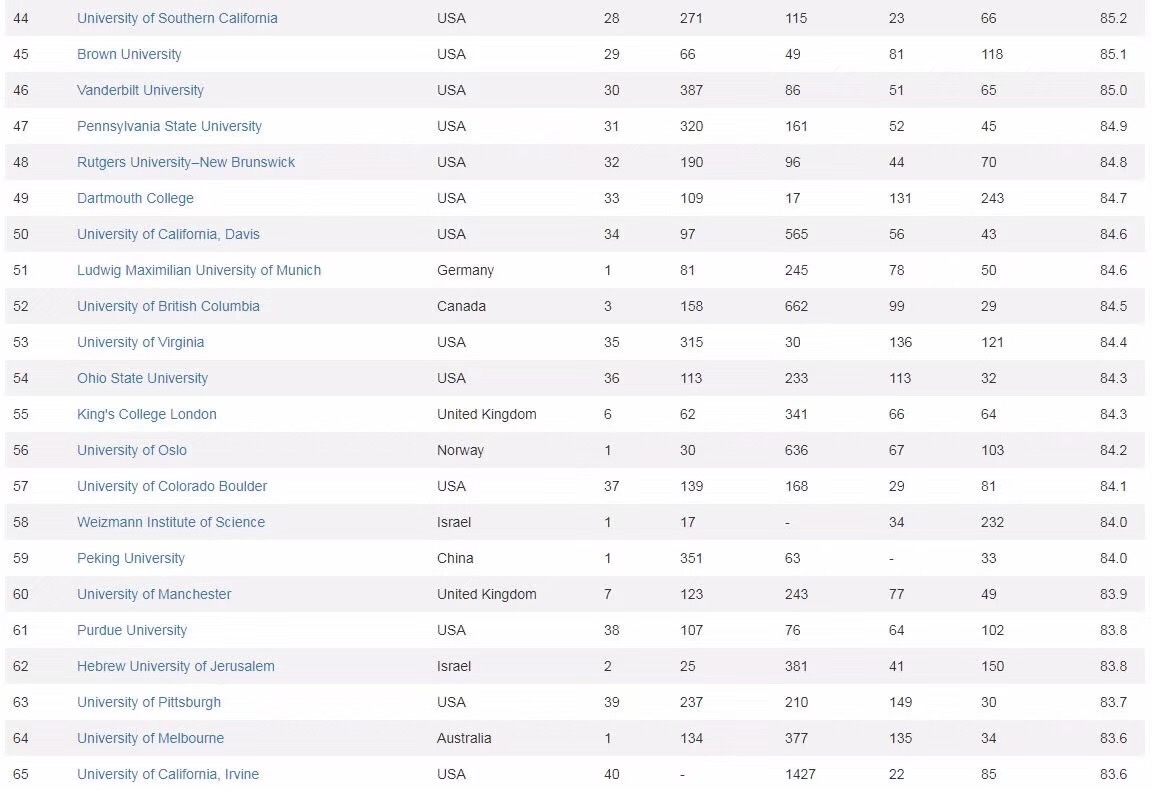Open Ohio State University link
This screenshot has height=790, width=1152.
(x=142, y=378)
